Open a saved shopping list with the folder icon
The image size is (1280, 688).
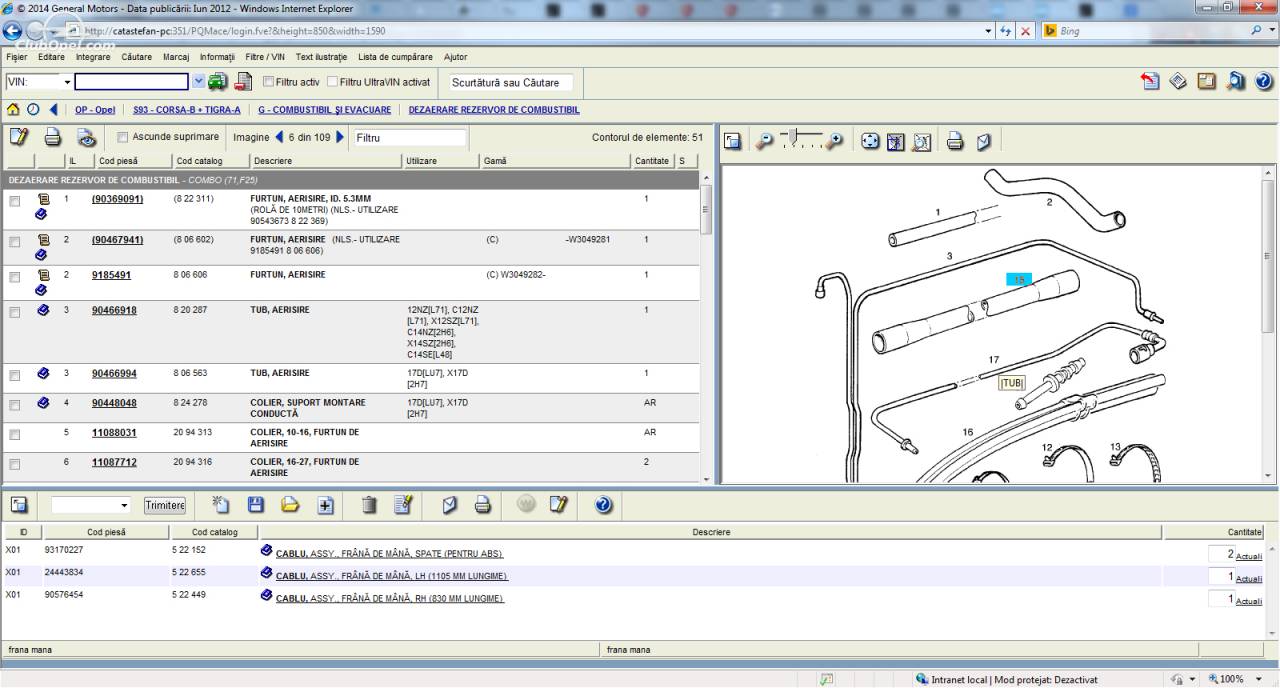290,505
